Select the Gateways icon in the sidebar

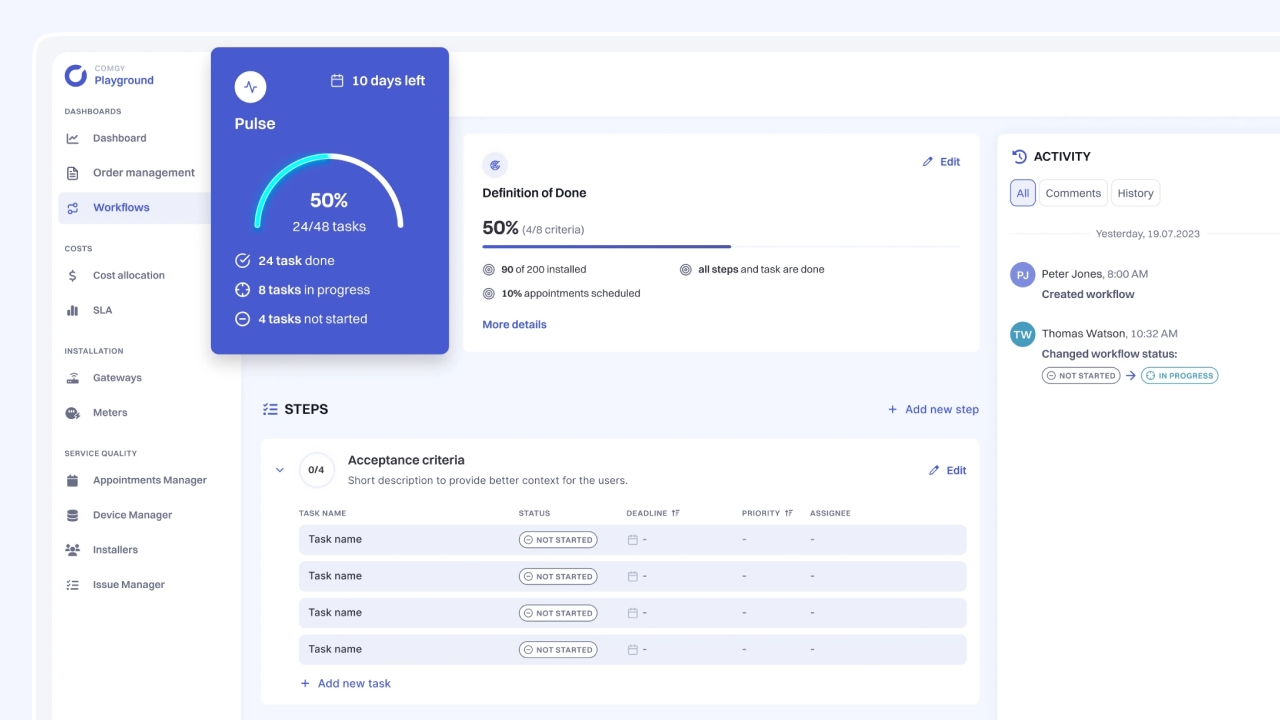(x=72, y=377)
